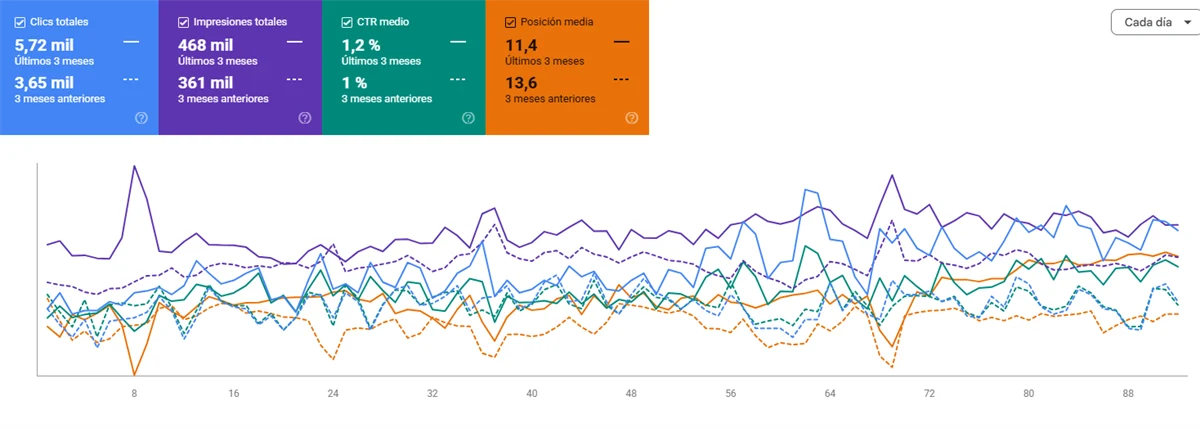This screenshot has height=428, width=1200.
Task: Click the dashed line legend beside 13,6
Action: pos(621,78)
